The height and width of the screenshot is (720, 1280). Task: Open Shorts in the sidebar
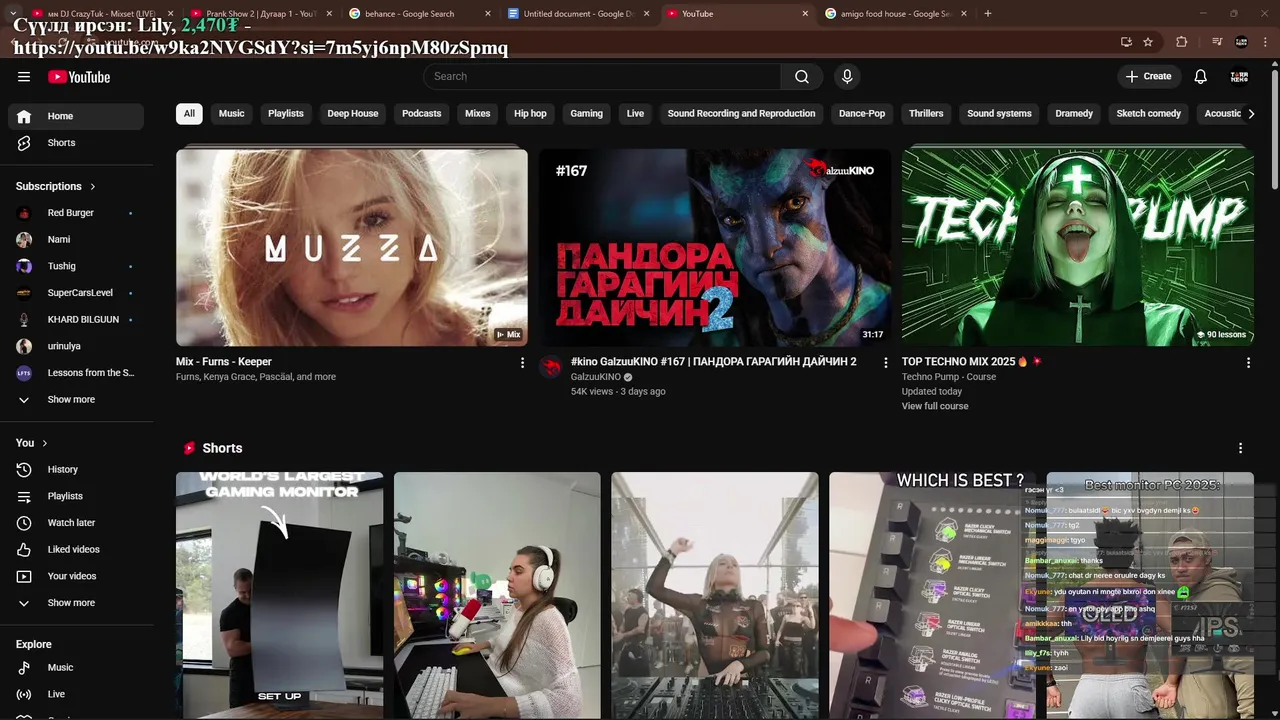coord(76,143)
